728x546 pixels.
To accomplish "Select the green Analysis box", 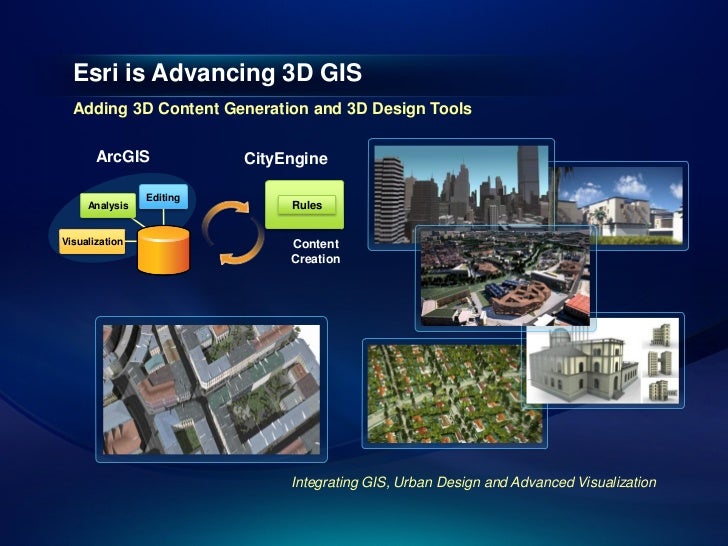I will (x=108, y=205).
